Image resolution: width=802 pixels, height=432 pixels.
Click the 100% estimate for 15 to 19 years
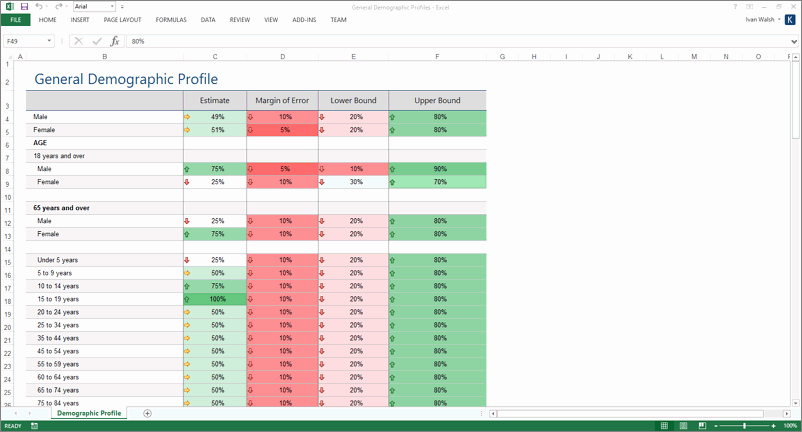pyautogui.click(x=215, y=299)
